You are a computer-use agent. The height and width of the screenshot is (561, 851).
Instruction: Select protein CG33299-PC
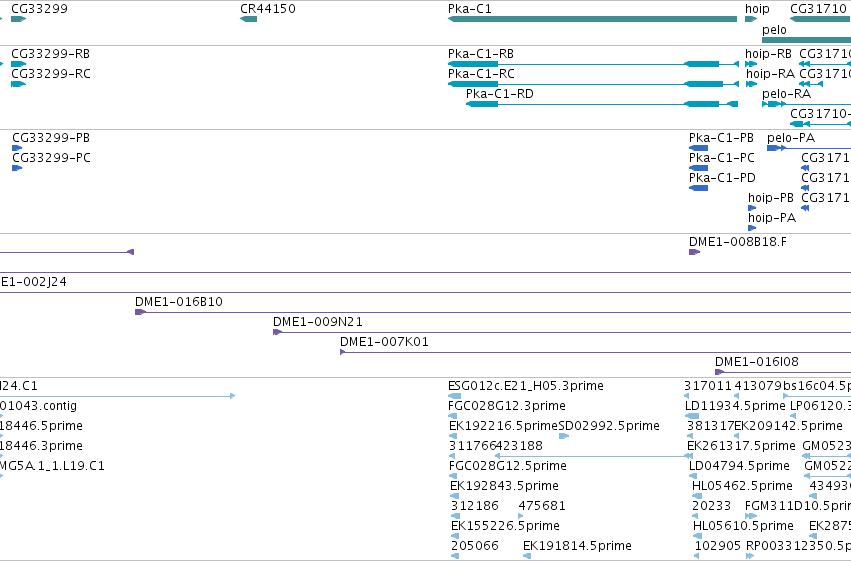(x=17, y=168)
